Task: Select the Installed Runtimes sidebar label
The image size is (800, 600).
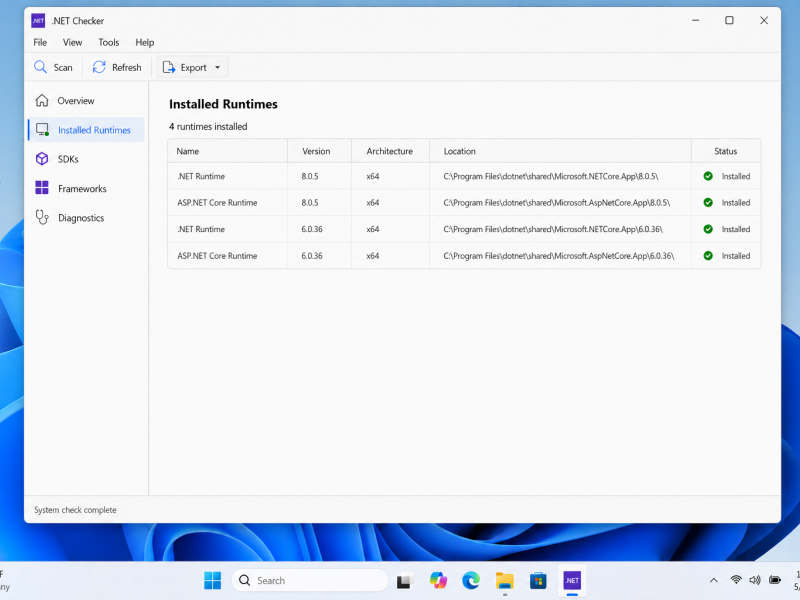Action: click(x=94, y=130)
